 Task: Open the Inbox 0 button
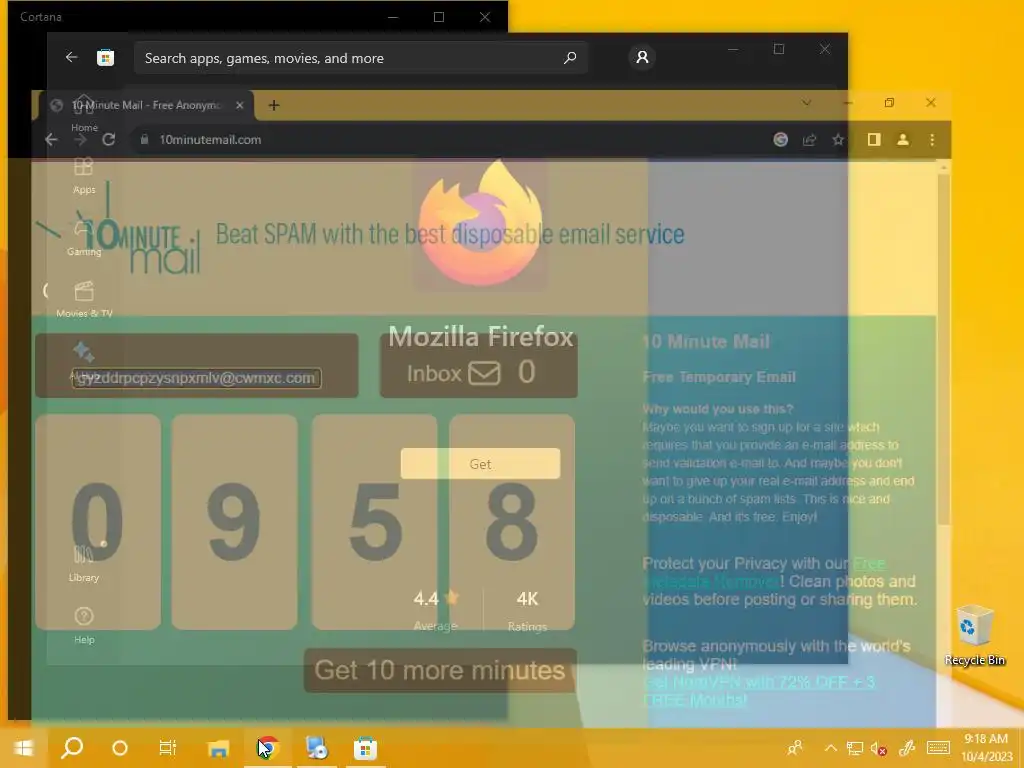point(479,366)
